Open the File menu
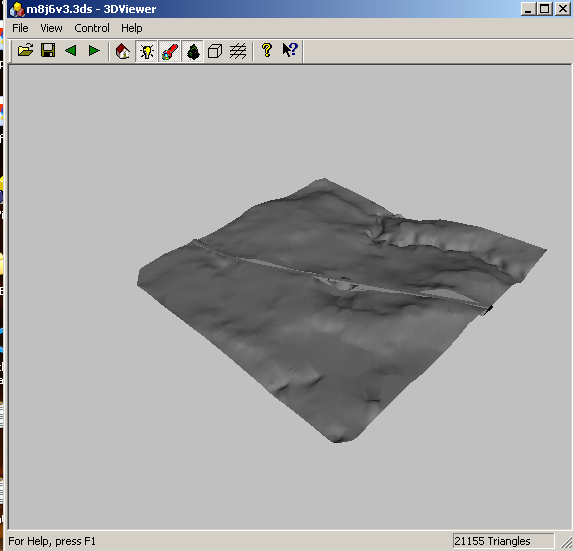 click(20, 28)
